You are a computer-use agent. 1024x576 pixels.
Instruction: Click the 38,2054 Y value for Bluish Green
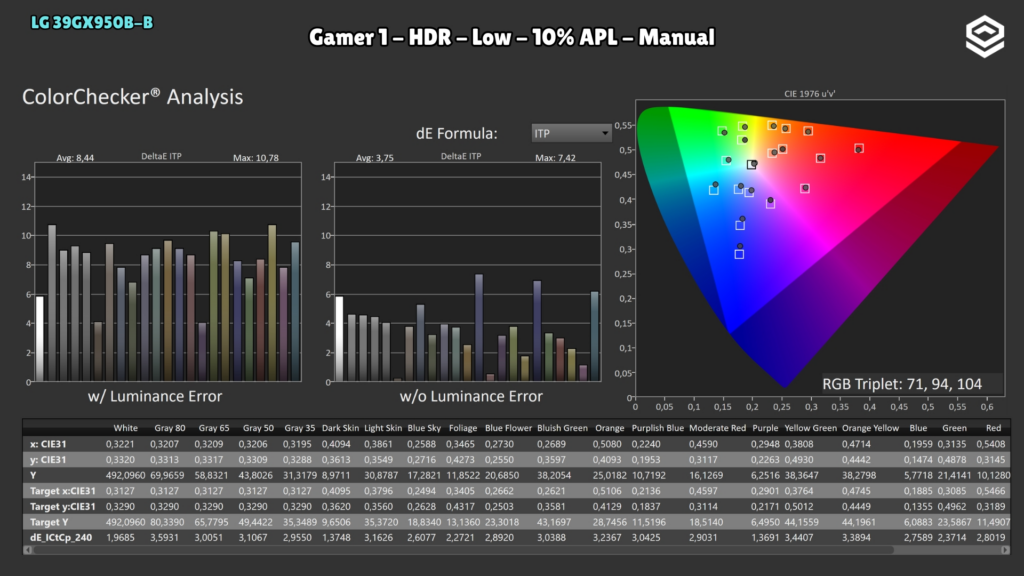[554, 475]
